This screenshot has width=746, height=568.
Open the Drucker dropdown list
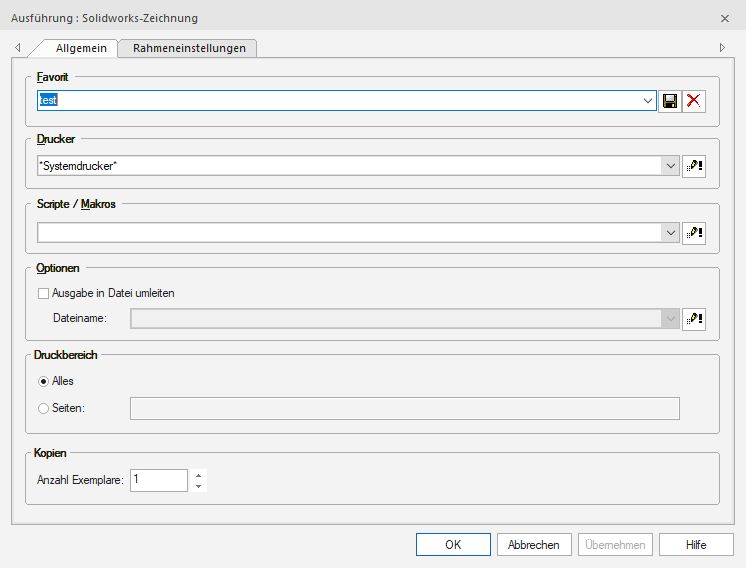[x=670, y=166]
